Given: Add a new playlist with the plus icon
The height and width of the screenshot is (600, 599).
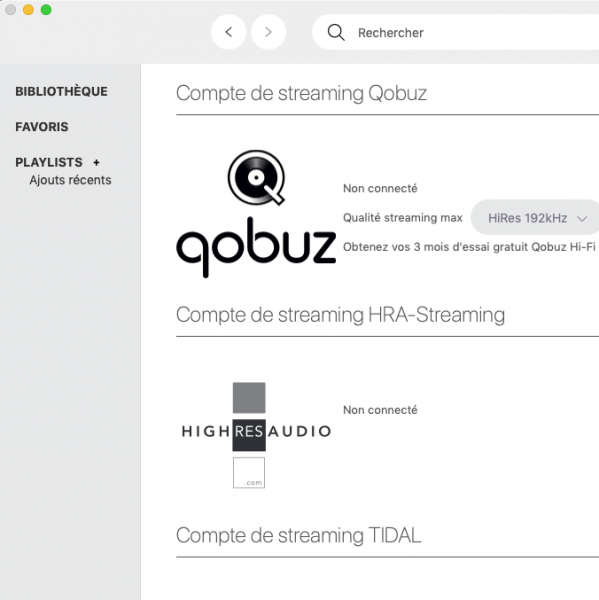Looking at the screenshot, I should (96, 163).
